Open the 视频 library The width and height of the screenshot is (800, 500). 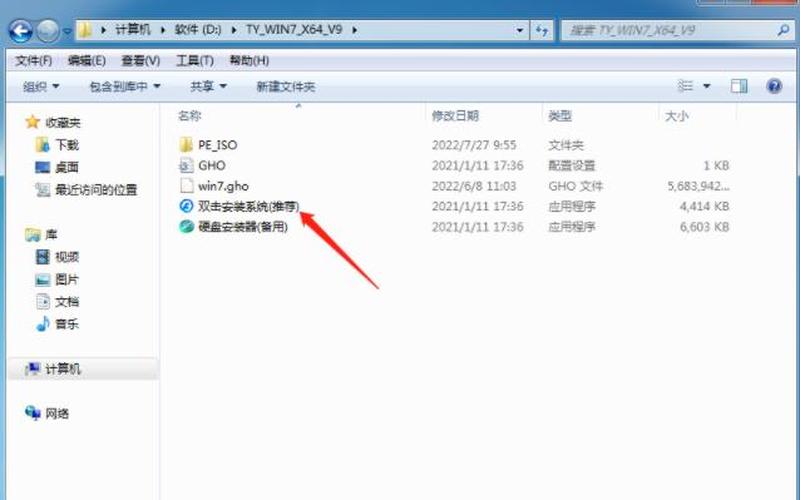coord(67,257)
